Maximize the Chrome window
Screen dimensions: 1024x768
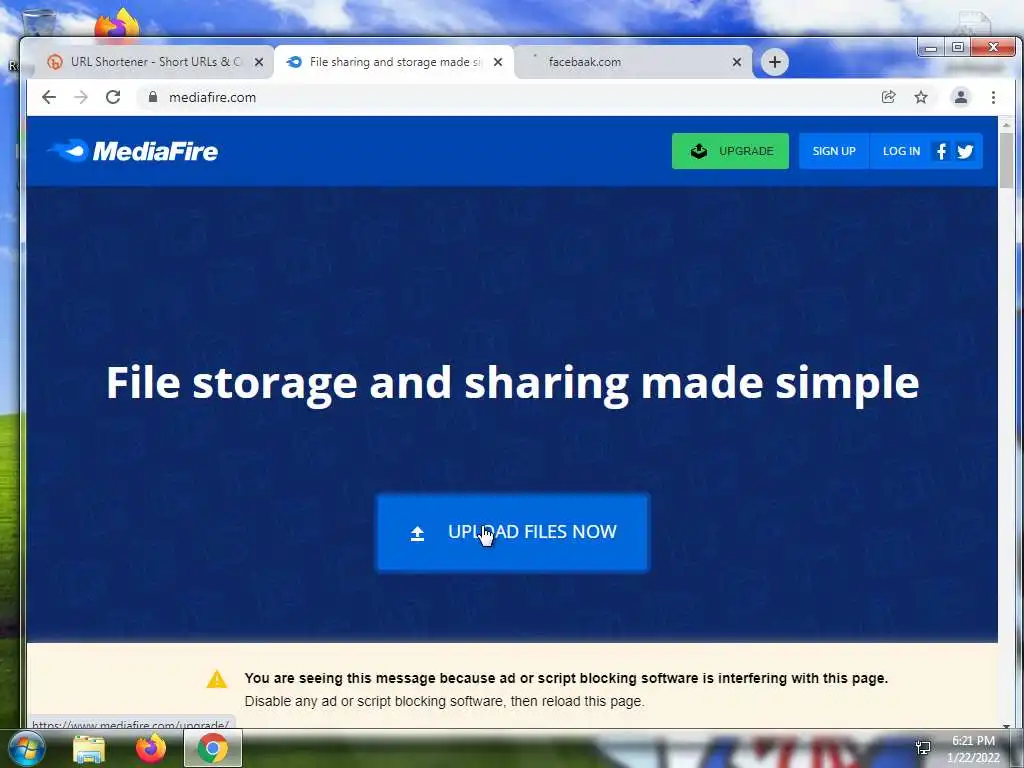click(958, 47)
